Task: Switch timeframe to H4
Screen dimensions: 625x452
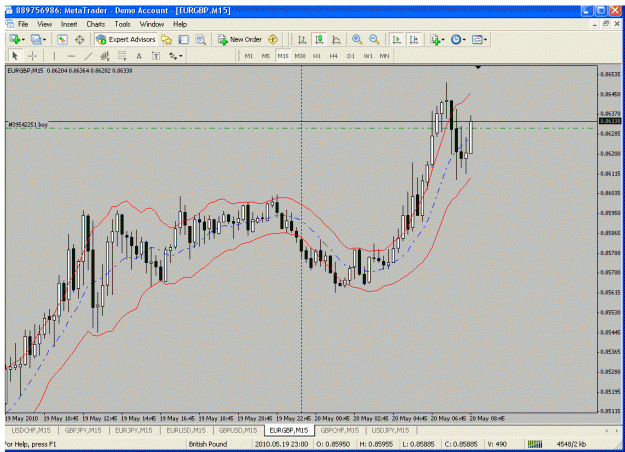Action: point(334,56)
